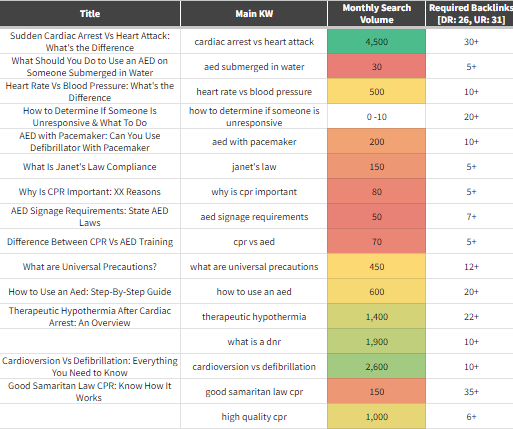
Task: Click the 'How to Use an Aed' title cell
Action: [90, 291]
